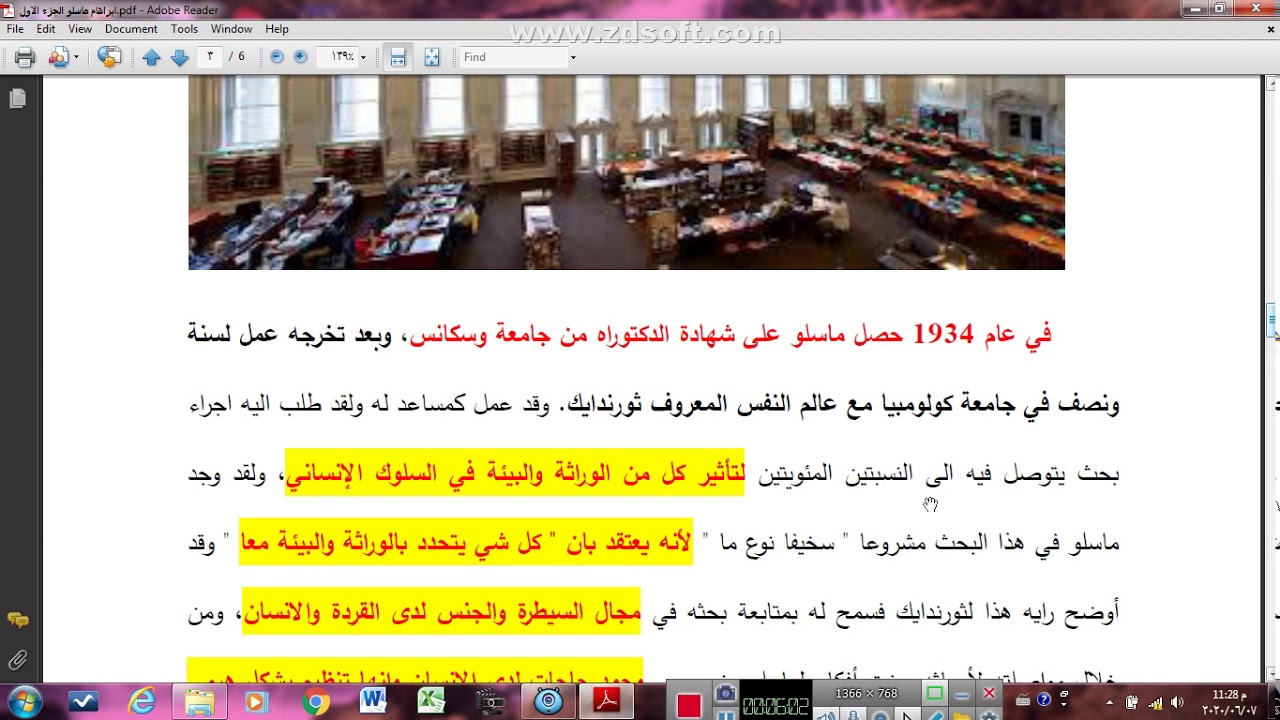Open the Attachments paperclip panel
Screen dimensions: 1280x720
coord(17,659)
